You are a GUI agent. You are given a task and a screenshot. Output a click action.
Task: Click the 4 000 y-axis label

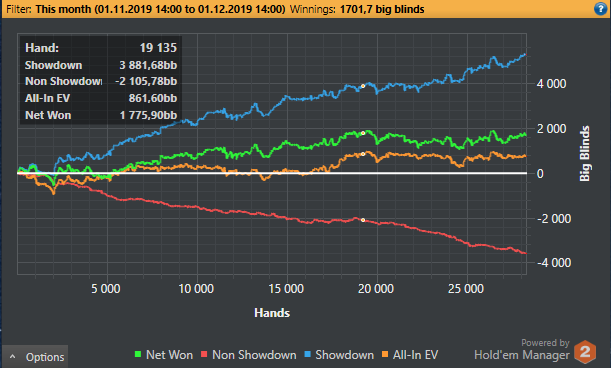tap(551, 84)
